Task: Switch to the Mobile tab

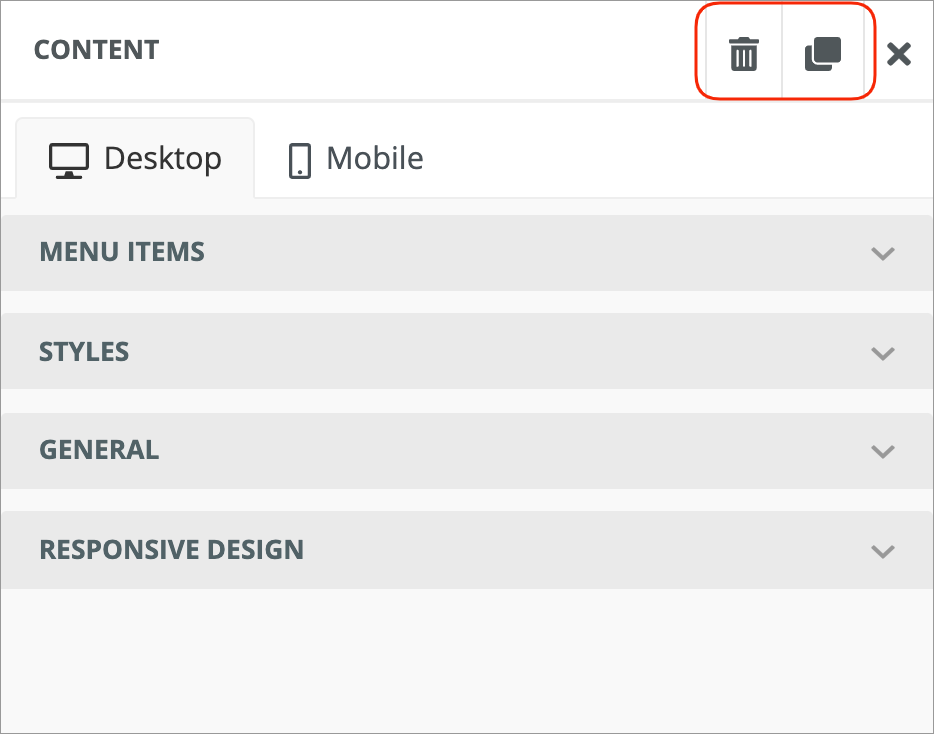Action: point(357,158)
